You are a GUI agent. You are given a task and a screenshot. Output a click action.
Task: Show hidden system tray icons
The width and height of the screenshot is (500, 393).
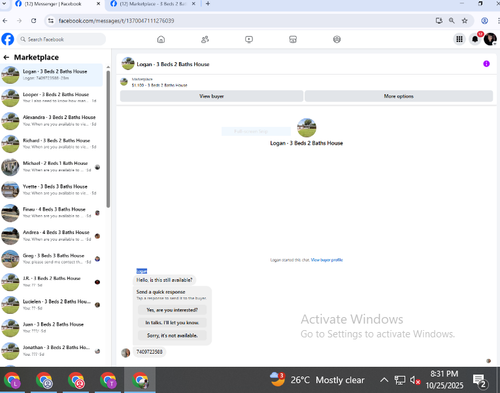point(384,380)
